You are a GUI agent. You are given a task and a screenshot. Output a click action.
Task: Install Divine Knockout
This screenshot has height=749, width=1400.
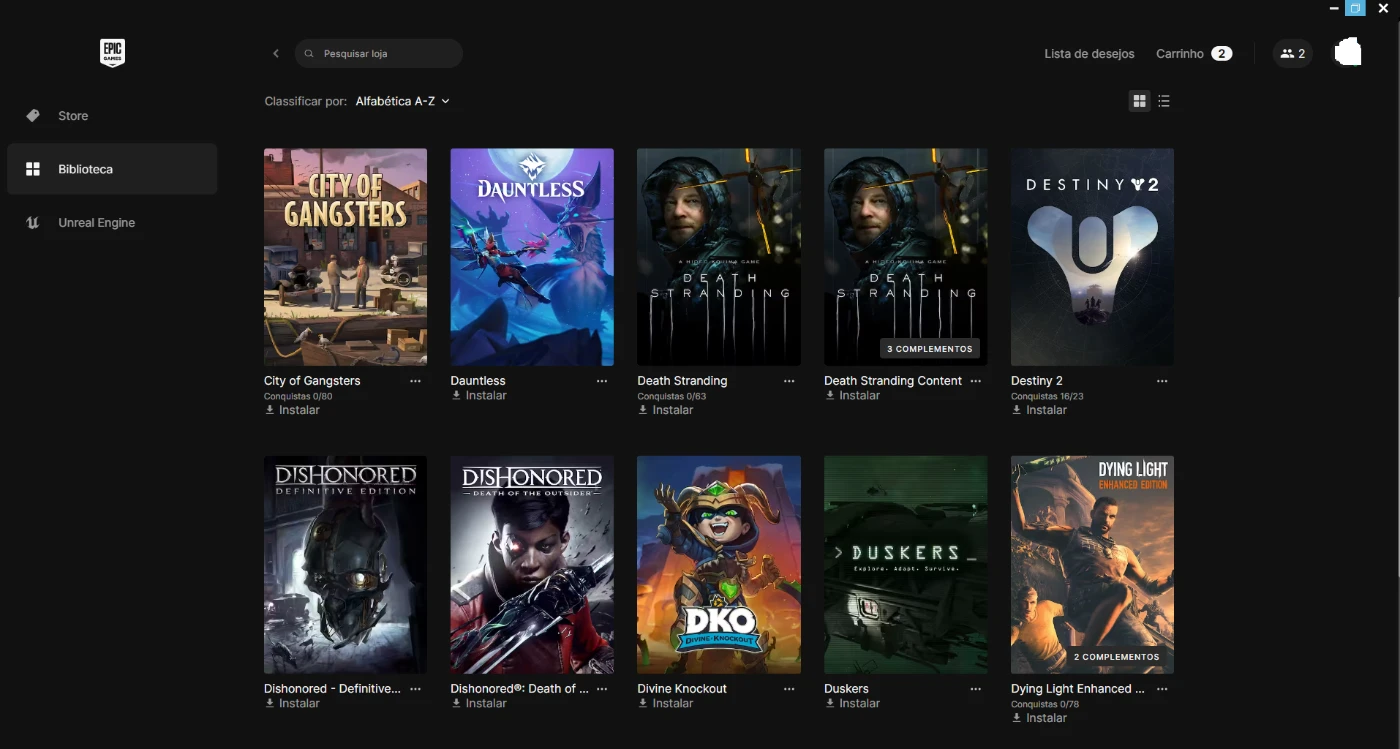tap(665, 704)
